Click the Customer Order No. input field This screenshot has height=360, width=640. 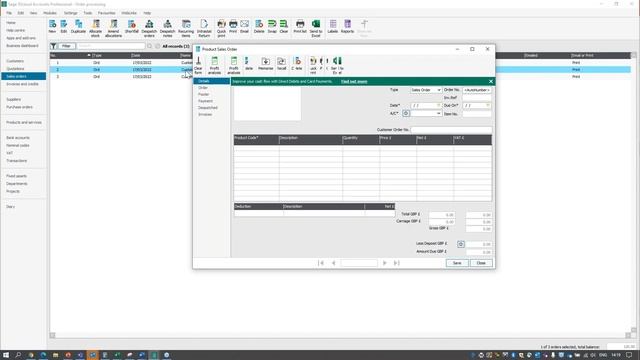[x=451, y=130]
